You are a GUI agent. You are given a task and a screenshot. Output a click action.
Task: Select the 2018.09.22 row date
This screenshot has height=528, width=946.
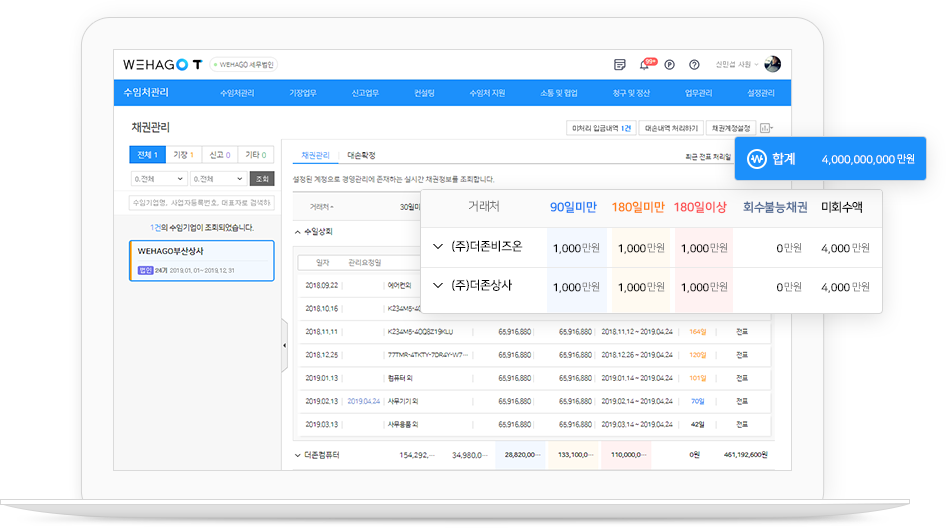pos(322,285)
